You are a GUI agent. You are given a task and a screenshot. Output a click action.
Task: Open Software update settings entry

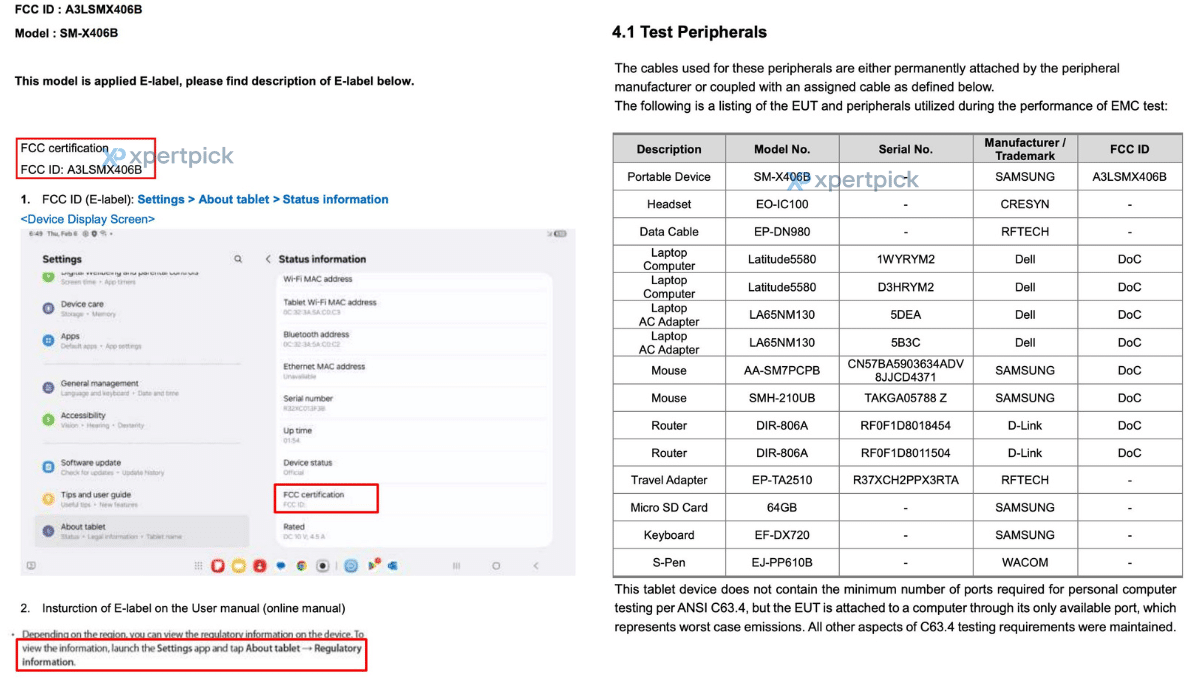click(x=143, y=467)
